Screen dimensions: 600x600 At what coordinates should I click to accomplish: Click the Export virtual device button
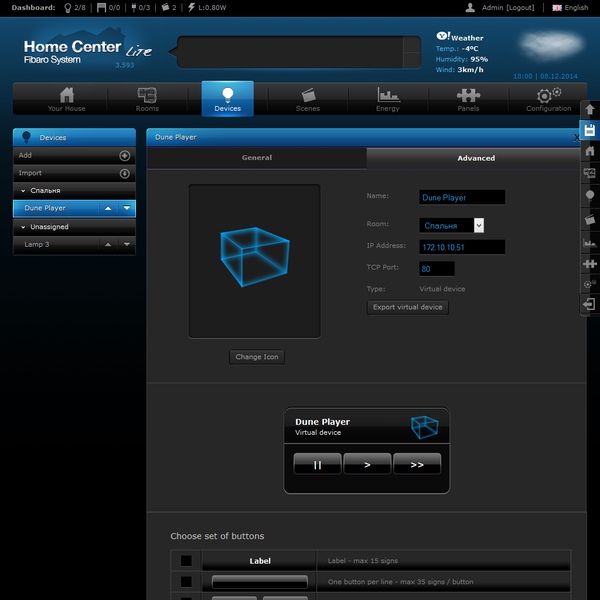click(408, 307)
